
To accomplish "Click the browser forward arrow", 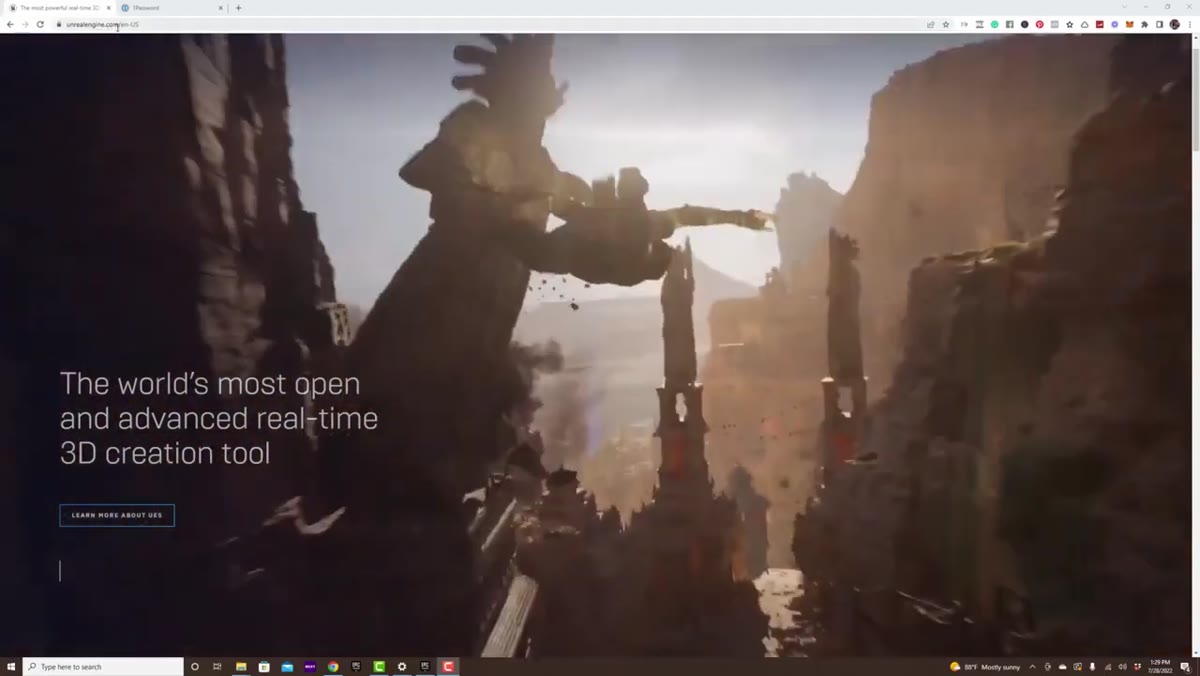I will 24,24.
